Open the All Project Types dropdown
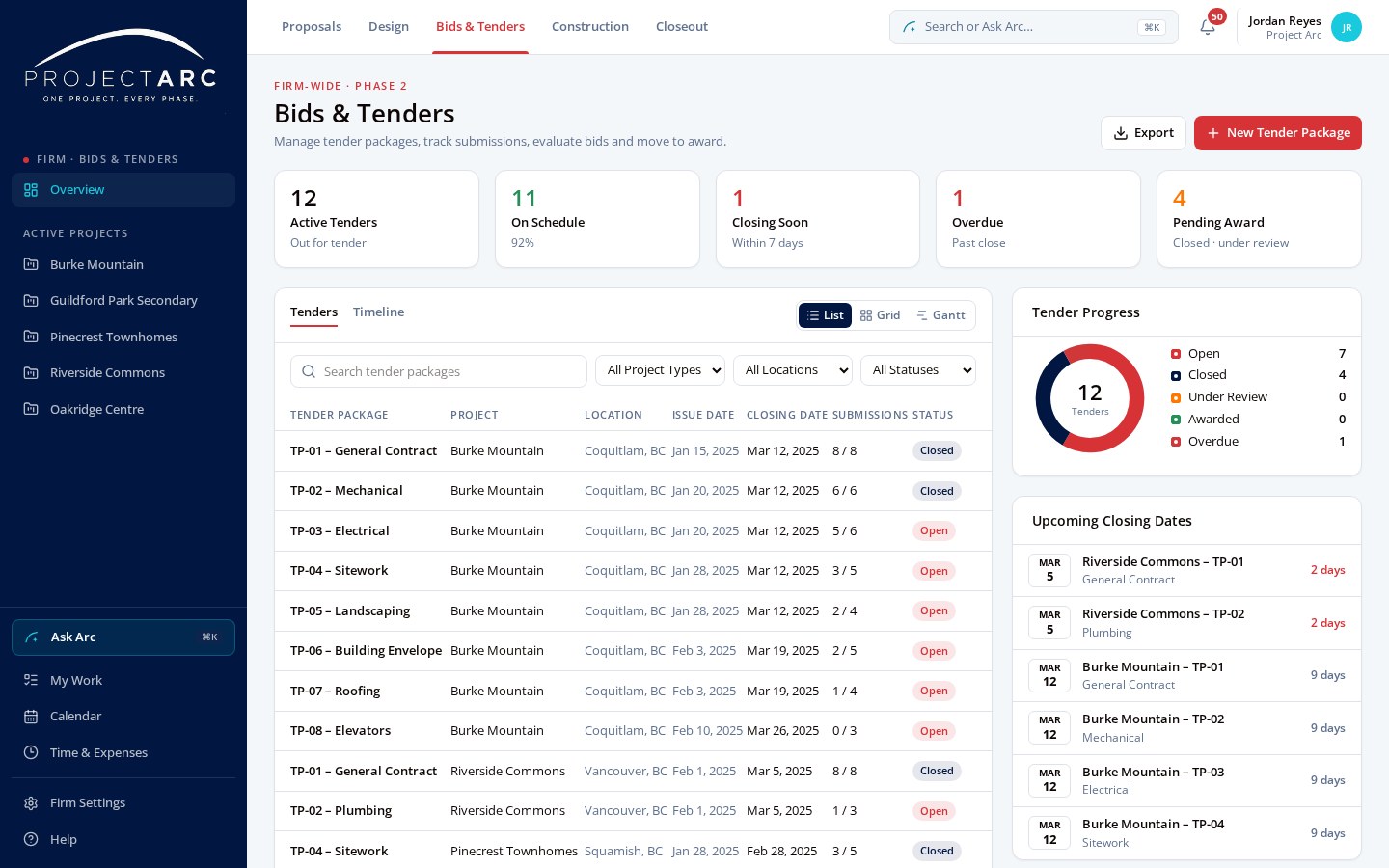The image size is (1389, 868). click(x=661, y=370)
